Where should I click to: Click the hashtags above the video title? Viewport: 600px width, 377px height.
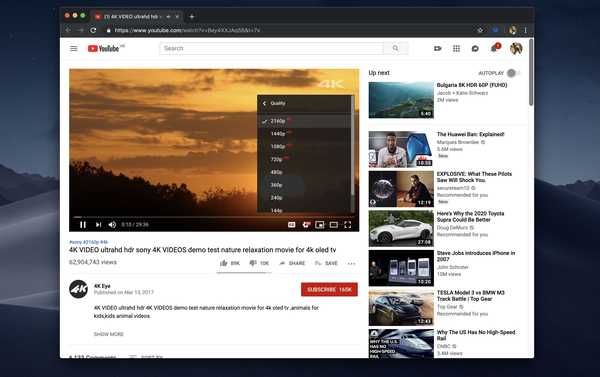click(88, 242)
